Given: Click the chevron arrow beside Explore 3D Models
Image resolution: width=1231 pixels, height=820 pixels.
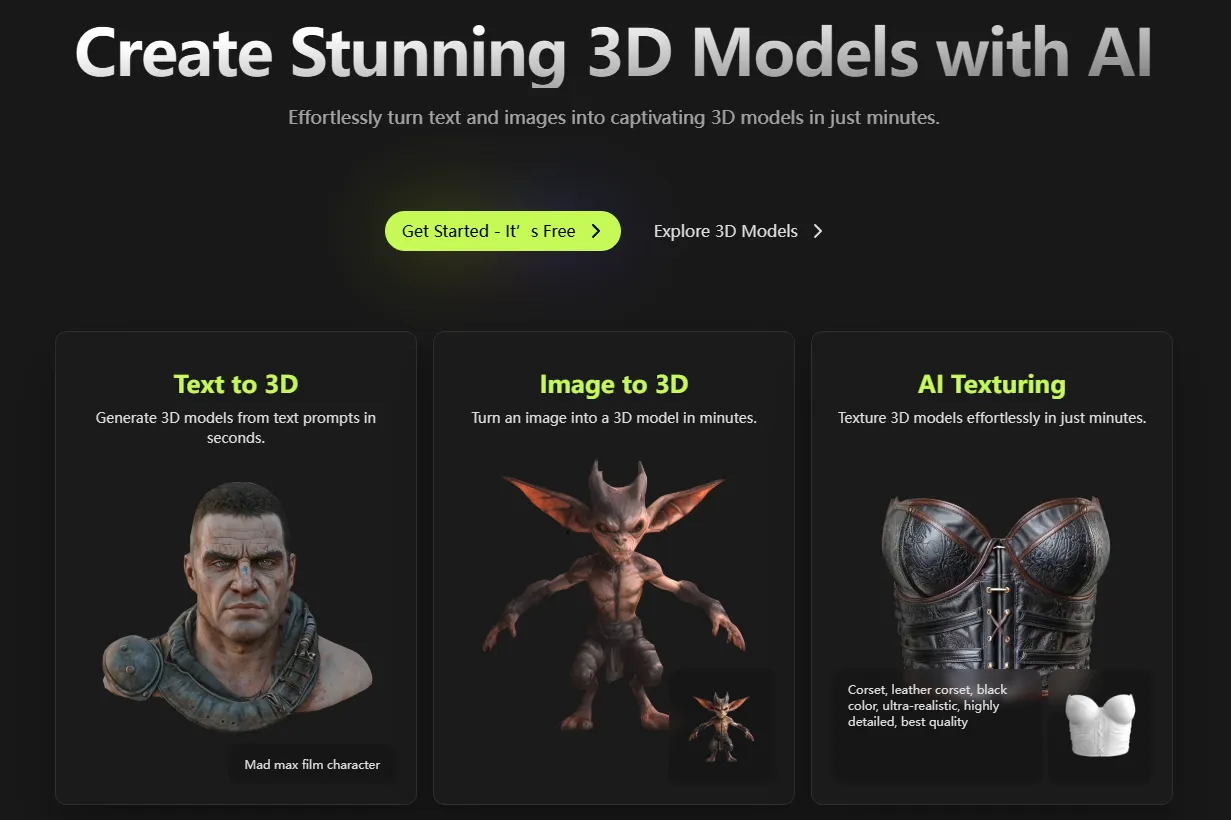Looking at the screenshot, I should [818, 231].
